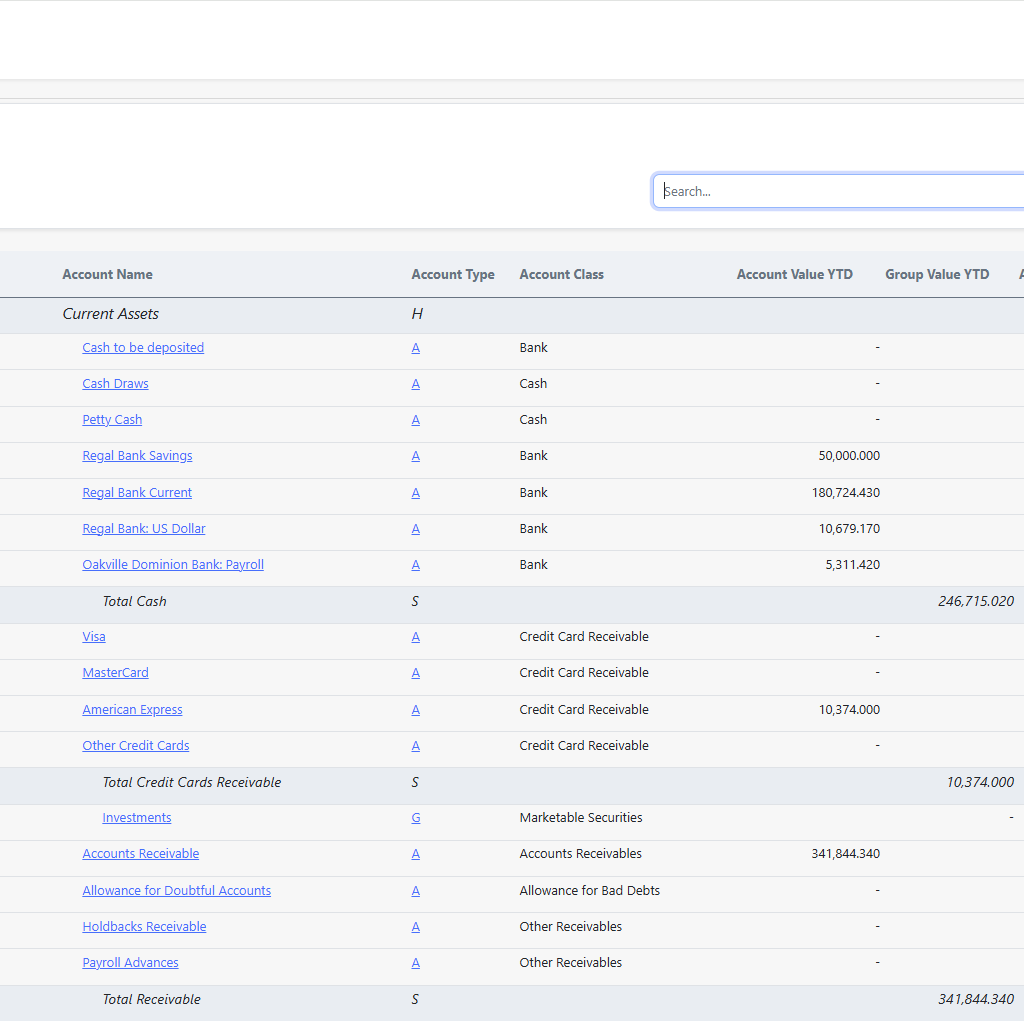
Task: Focus the Search input field
Action: (x=839, y=191)
